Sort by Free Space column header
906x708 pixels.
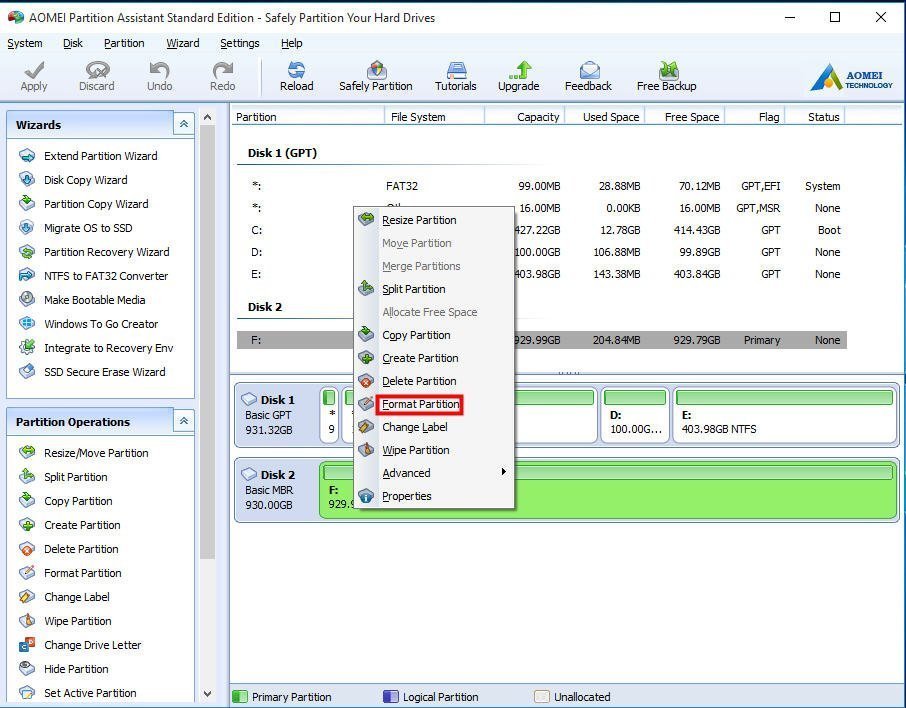(685, 117)
